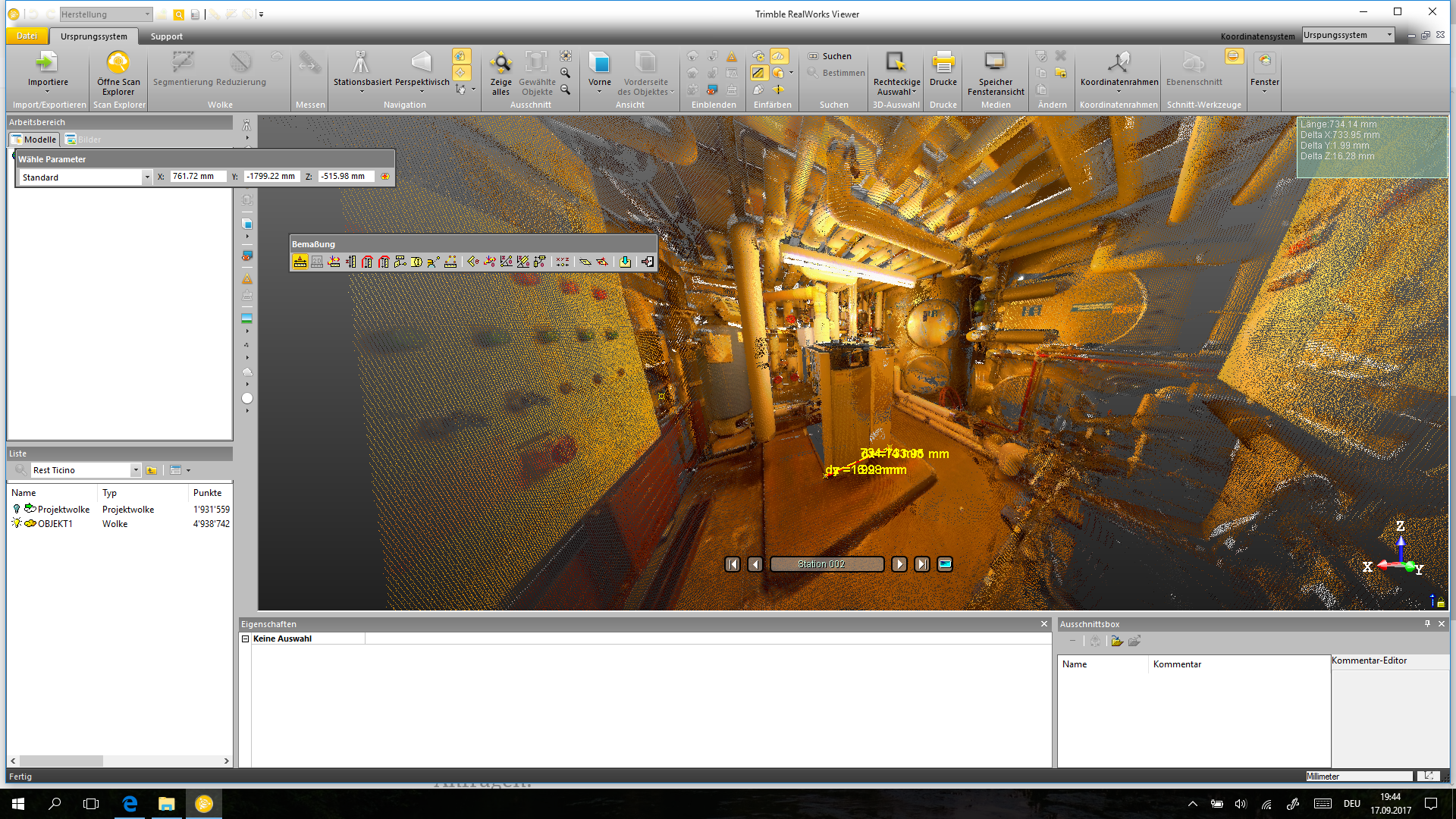
Task: Toggle visibility bulb of OBJEKT1
Action: 17,524
